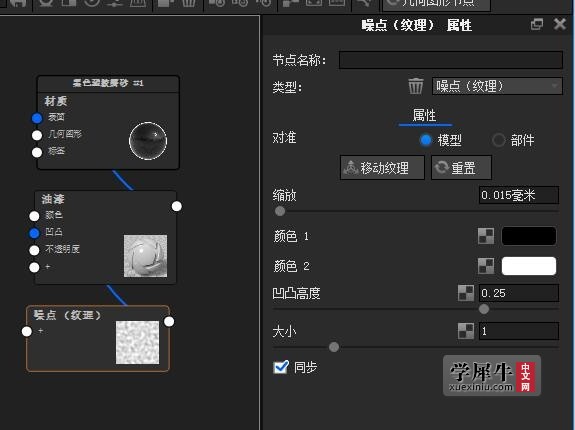Click the output socket of 噪点（纹理）node

tap(169, 321)
